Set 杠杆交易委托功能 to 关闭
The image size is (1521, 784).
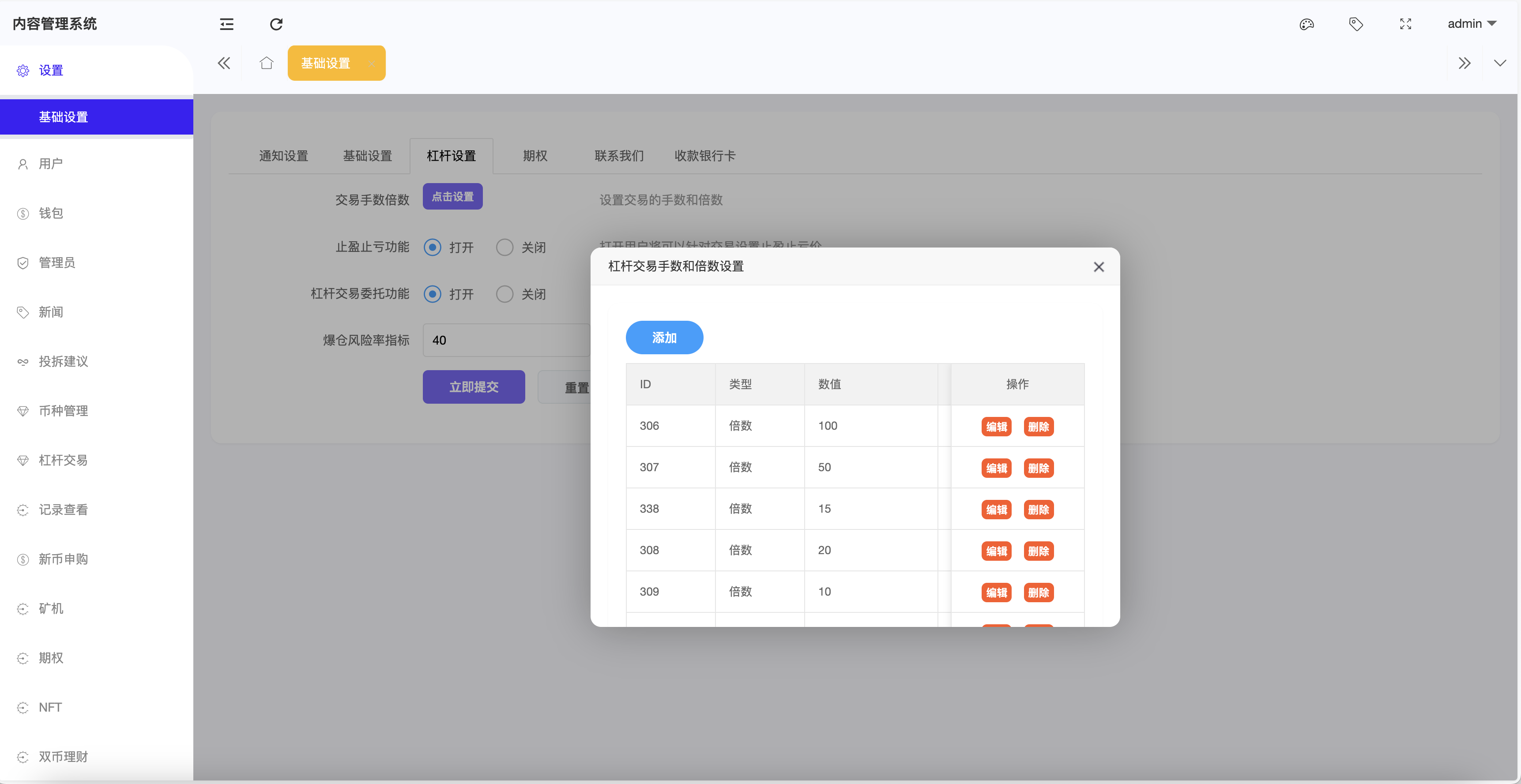[x=505, y=294]
